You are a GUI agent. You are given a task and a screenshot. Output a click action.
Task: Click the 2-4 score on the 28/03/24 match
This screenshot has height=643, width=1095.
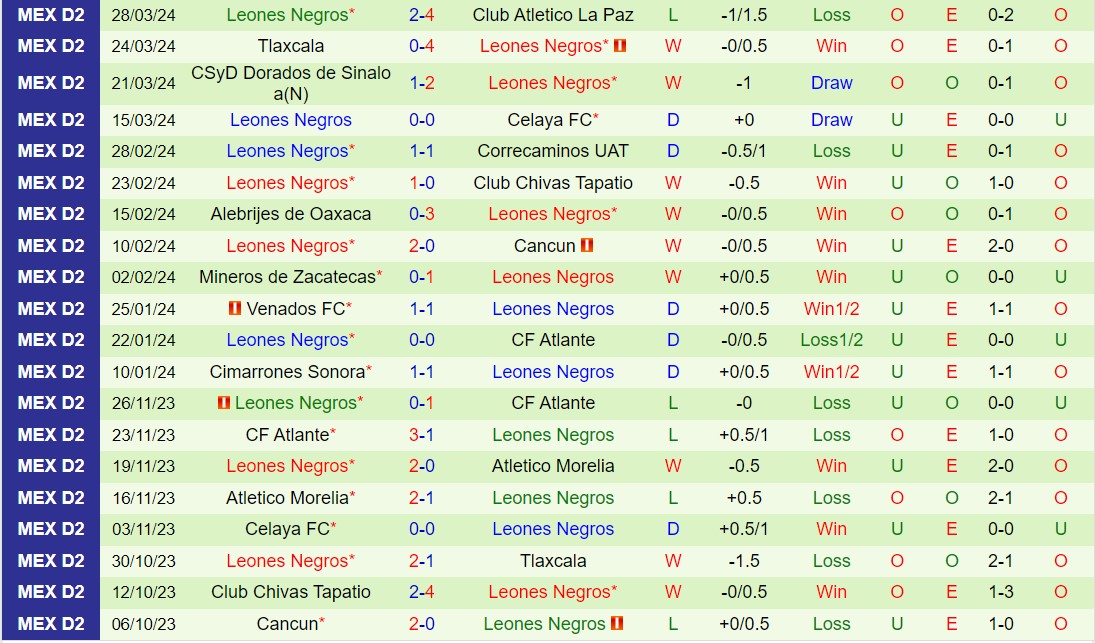point(421,15)
